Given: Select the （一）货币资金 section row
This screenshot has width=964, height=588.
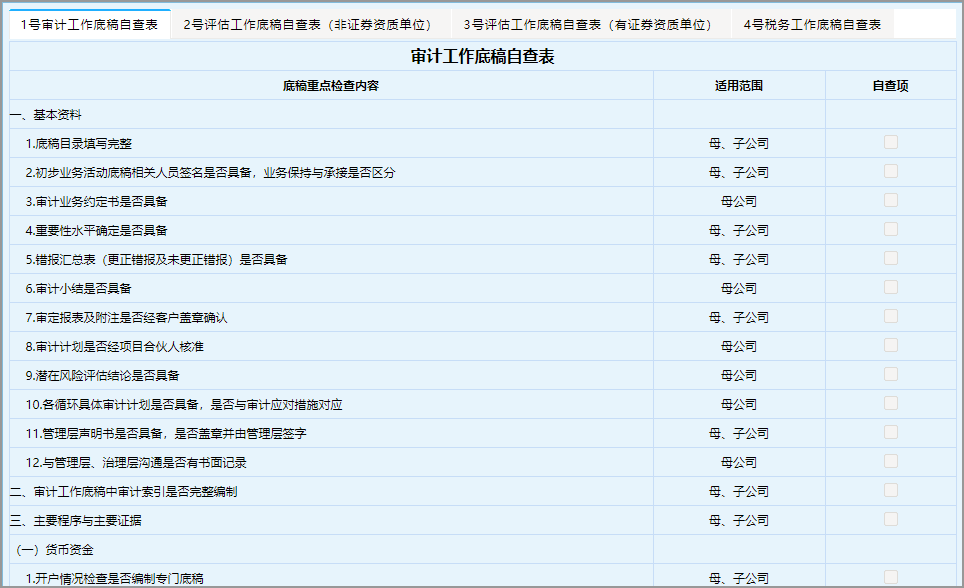Looking at the screenshot, I should pos(60,549).
